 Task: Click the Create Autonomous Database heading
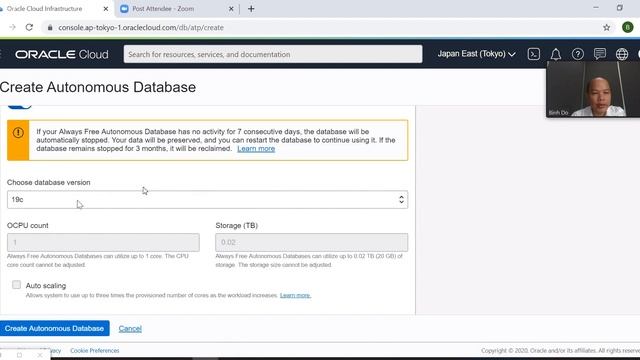(98, 87)
